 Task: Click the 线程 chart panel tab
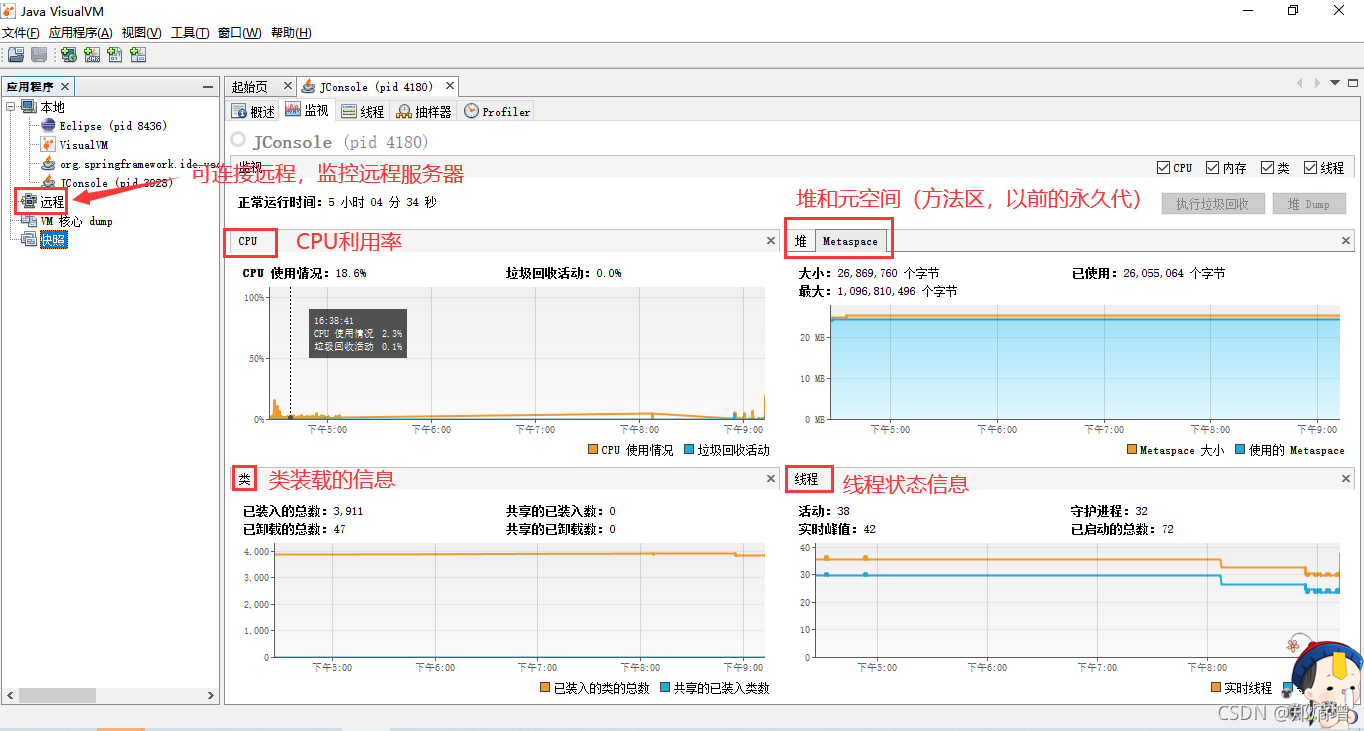(807, 480)
